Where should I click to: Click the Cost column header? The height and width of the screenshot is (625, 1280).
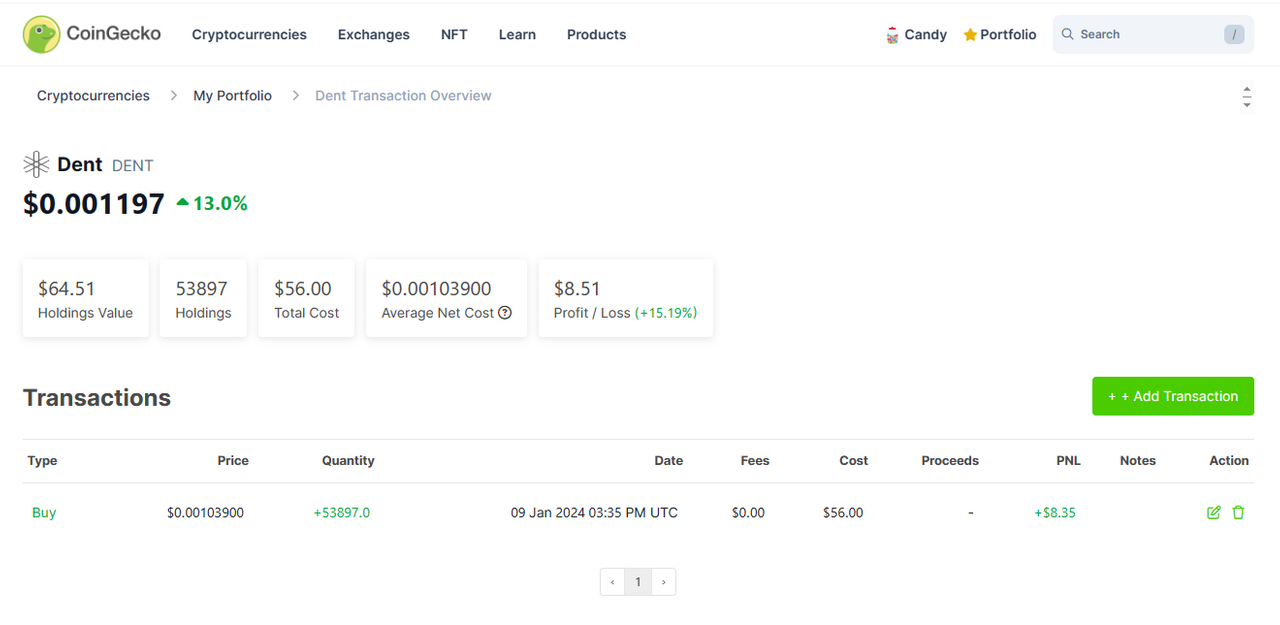(854, 461)
